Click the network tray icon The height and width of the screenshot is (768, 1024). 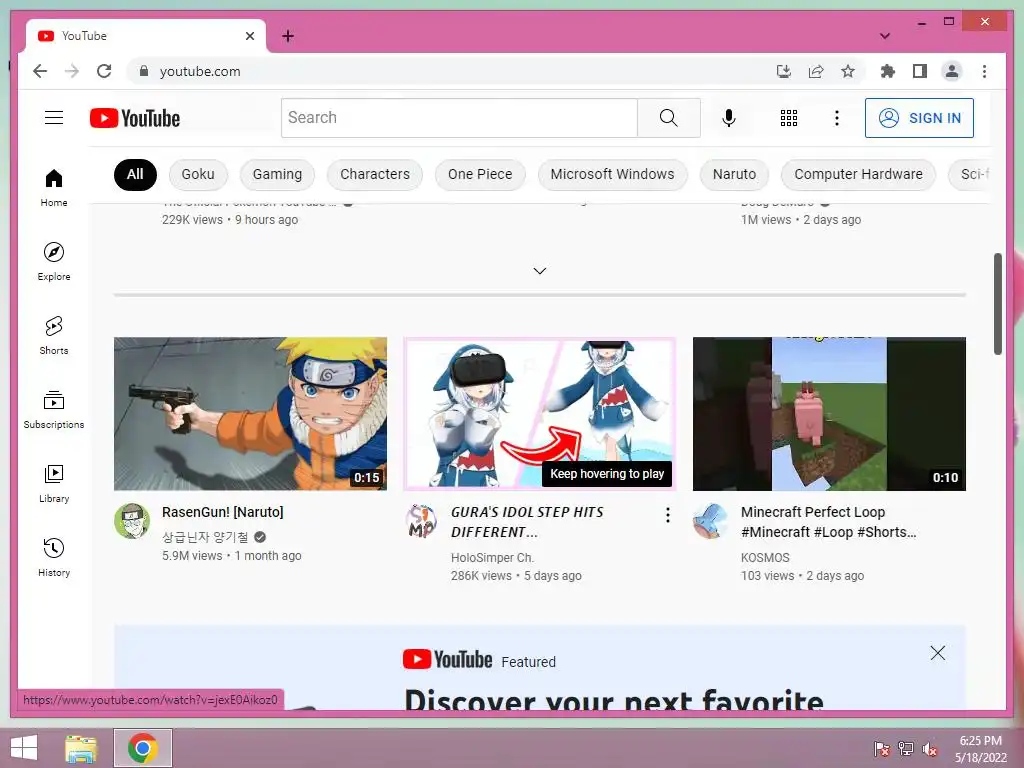click(905, 748)
